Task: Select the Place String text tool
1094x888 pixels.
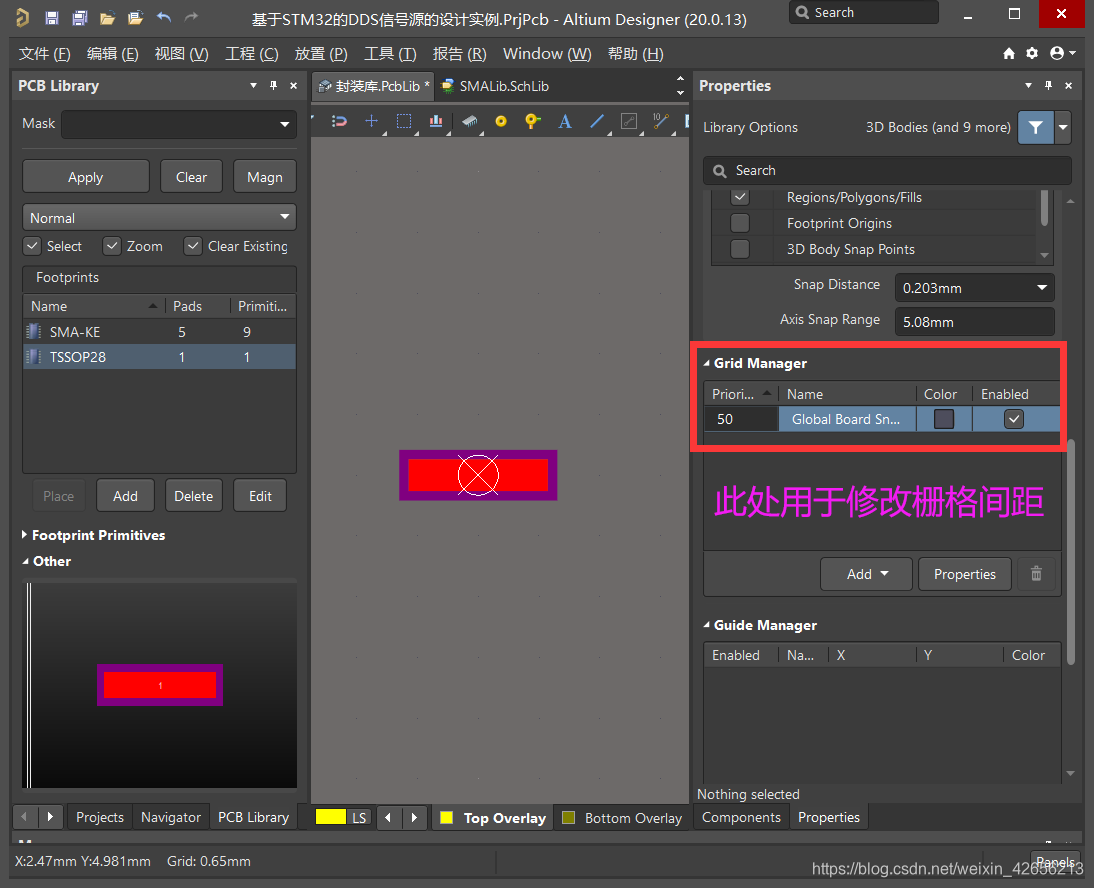Action: click(x=565, y=121)
